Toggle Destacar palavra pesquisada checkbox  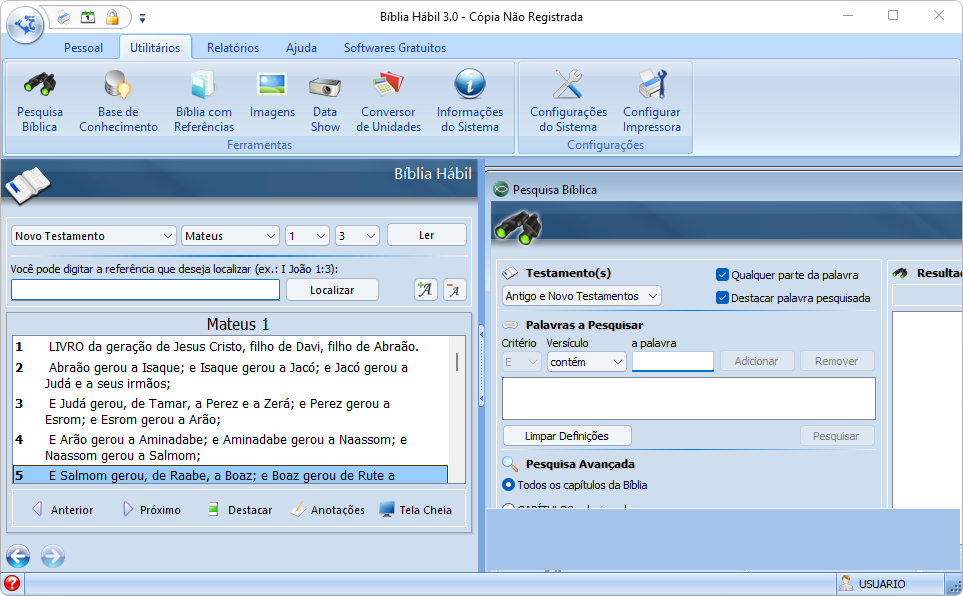[722, 298]
